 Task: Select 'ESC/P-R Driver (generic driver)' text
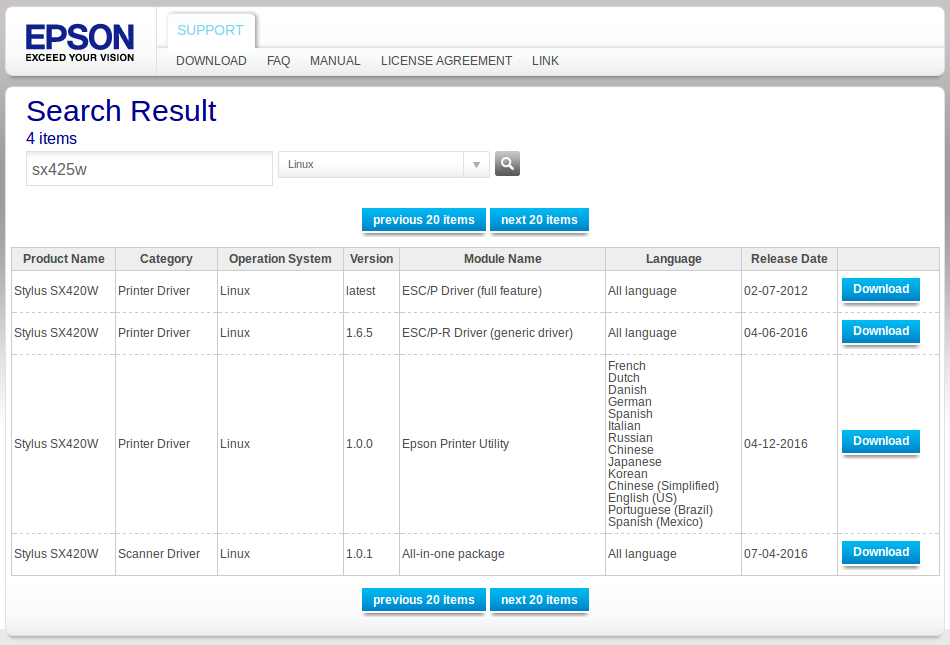pos(487,332)
